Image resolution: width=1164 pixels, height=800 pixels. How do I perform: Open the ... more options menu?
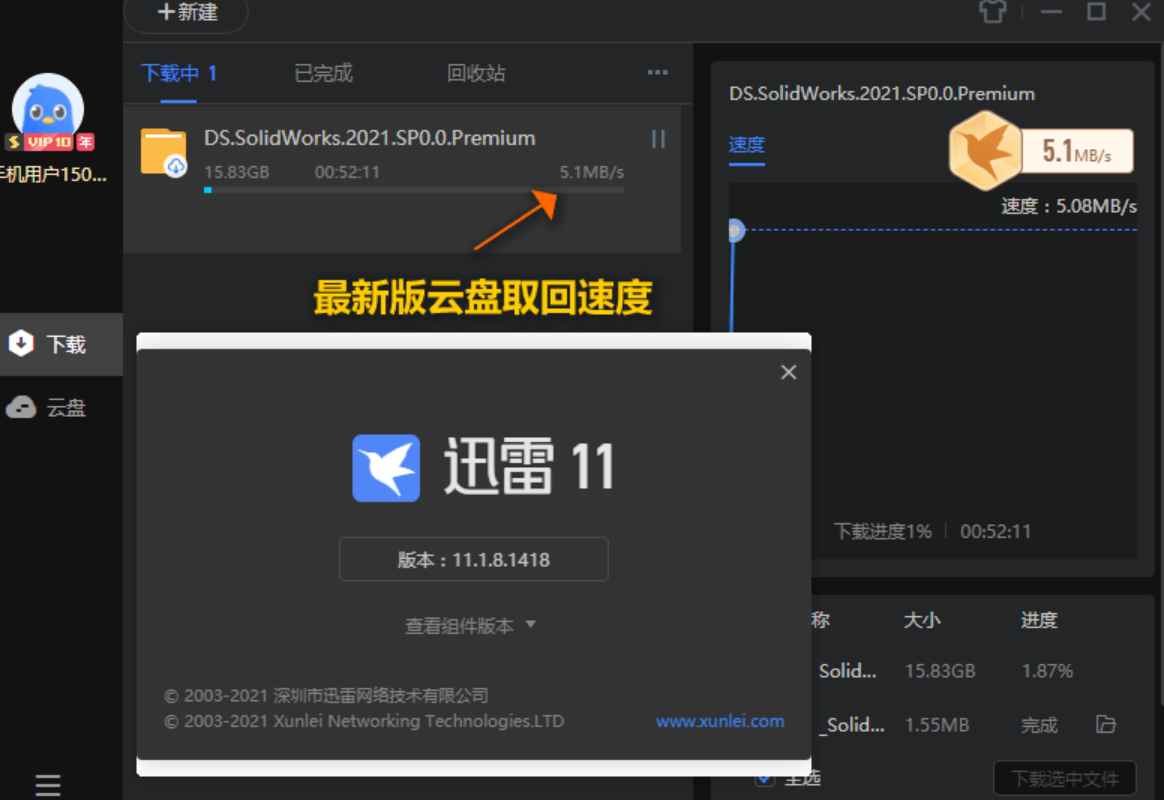[x=658, y=72]
